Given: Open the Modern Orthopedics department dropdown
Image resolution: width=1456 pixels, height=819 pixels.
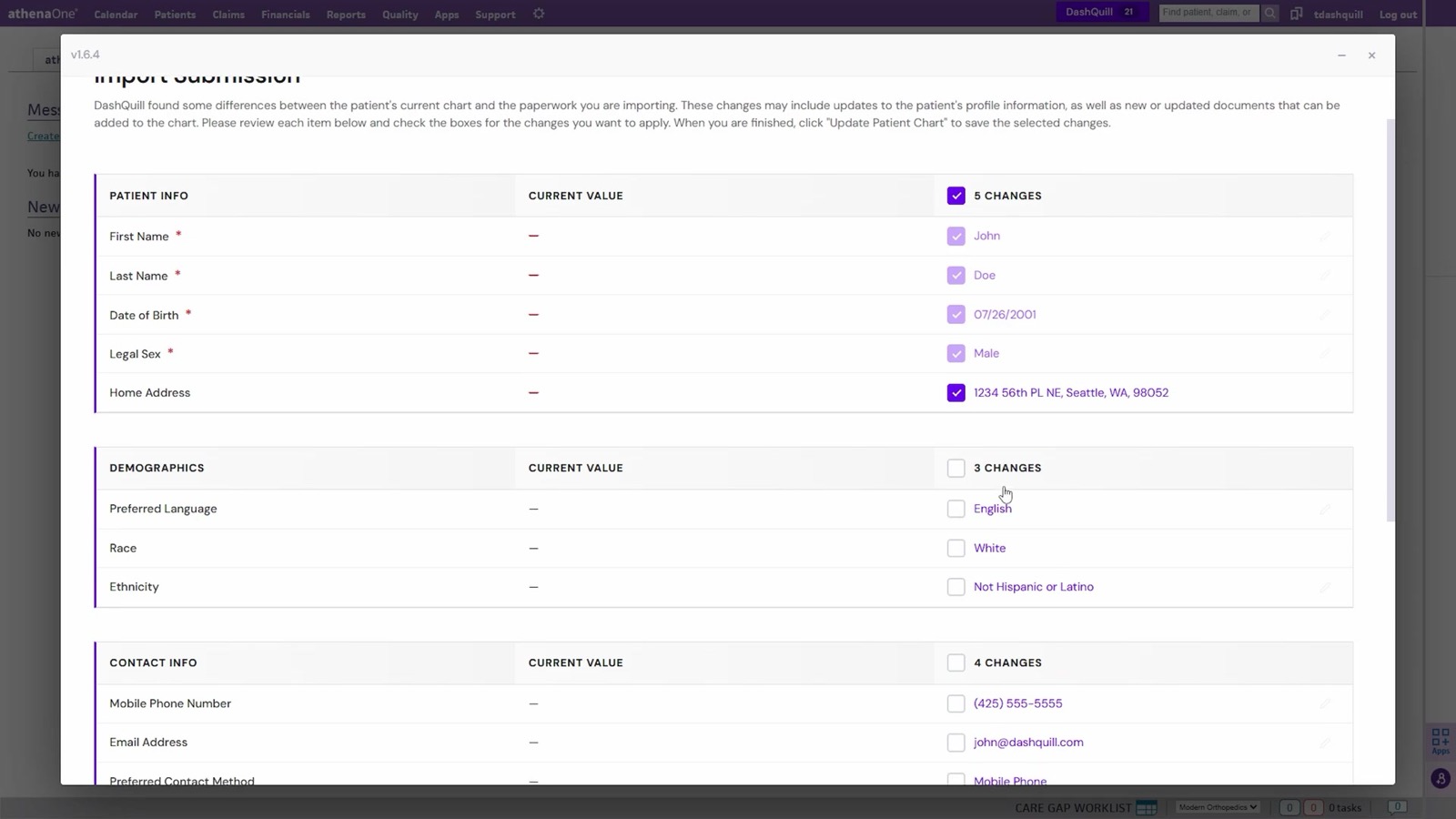Looking at the screenshot, I should 1218,807.
